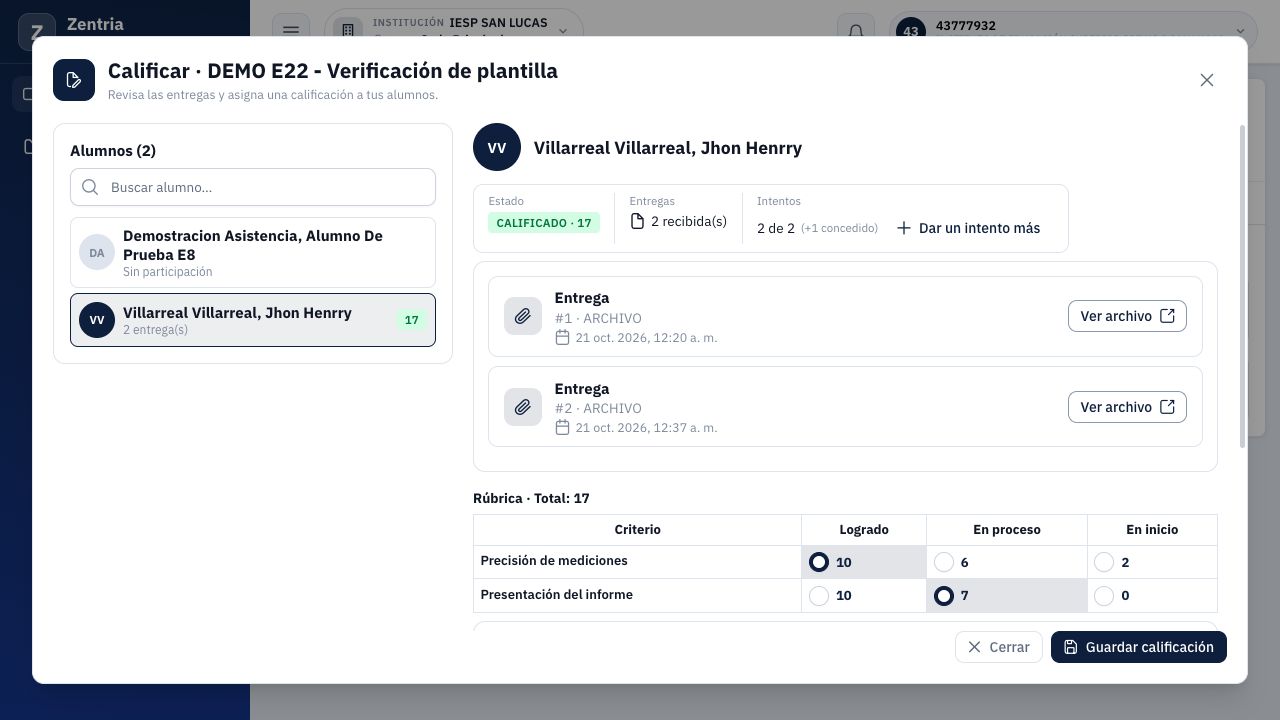Expand the IESP SAN LUCAS institution dropdown
1280x720 pixels.
[x=454, y=30]
